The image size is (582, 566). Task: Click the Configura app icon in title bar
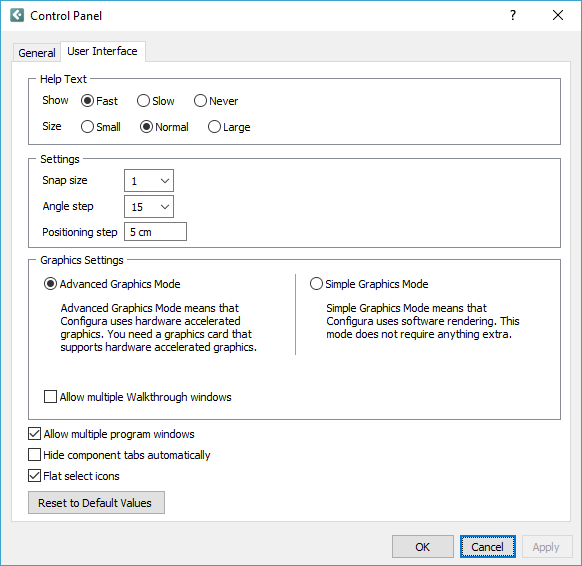coord(17,15)
